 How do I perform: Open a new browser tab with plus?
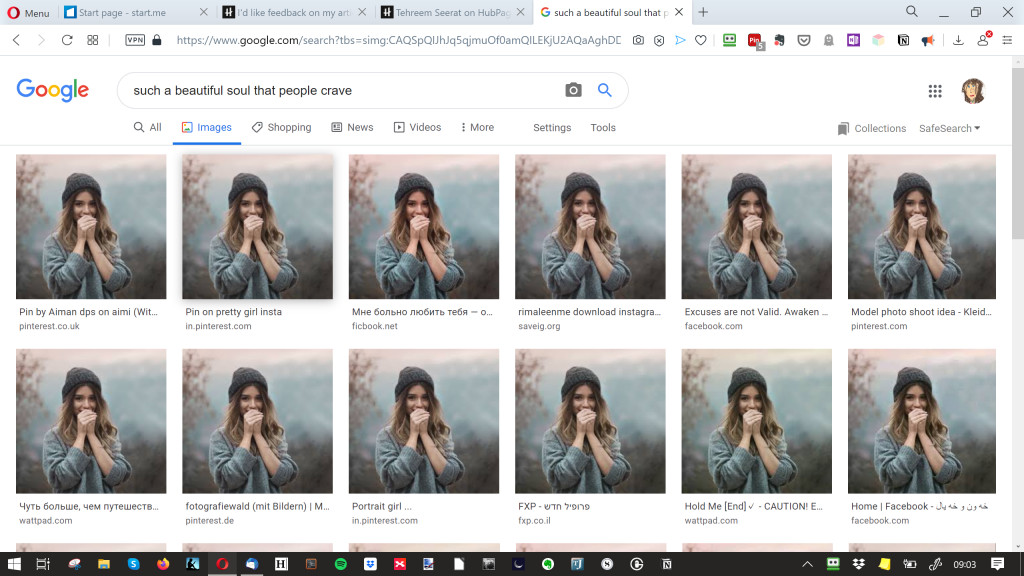point(703,12)
